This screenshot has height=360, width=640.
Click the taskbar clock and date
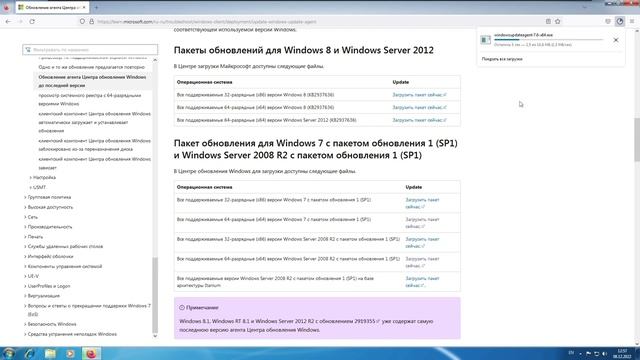click(x=622, y=353)
